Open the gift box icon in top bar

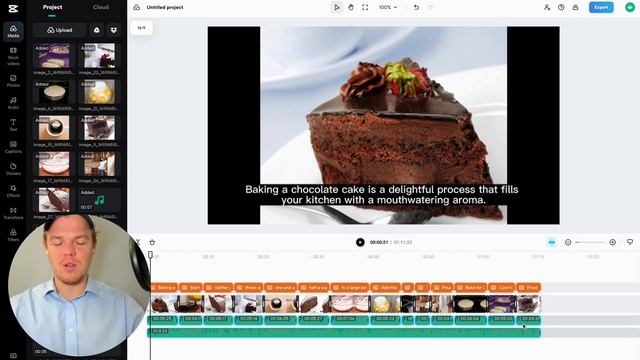576,7
